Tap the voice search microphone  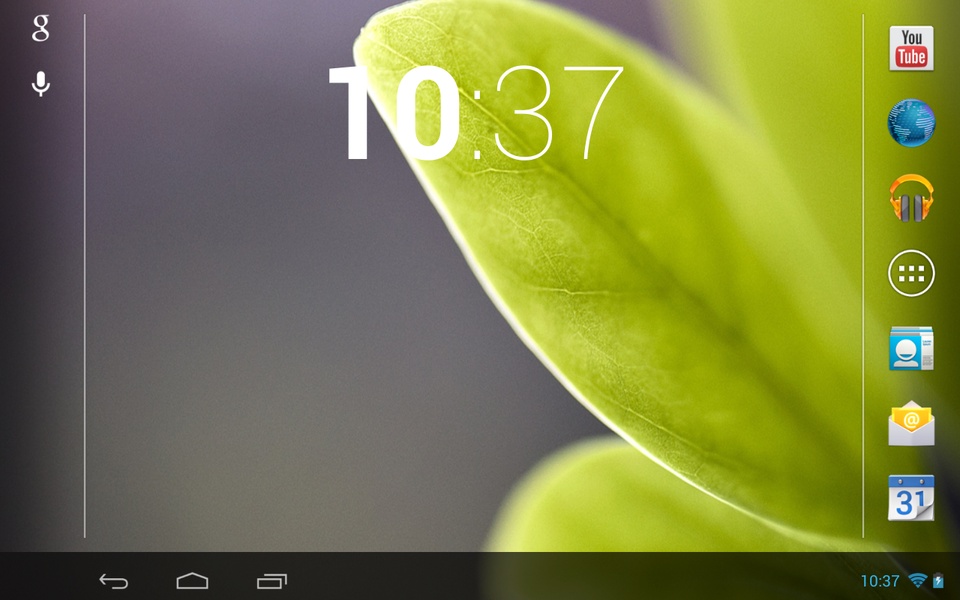(x=40, y=84)
